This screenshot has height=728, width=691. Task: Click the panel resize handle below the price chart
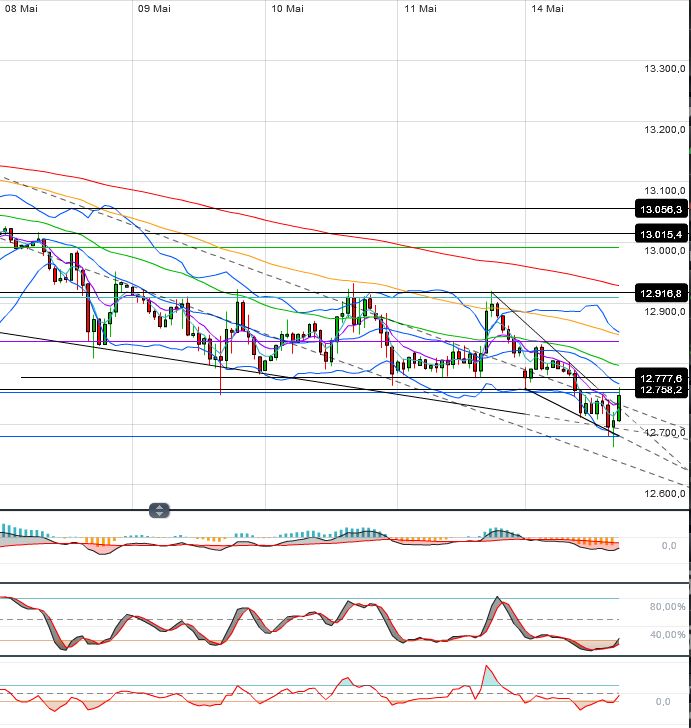(x=159, y=510)
